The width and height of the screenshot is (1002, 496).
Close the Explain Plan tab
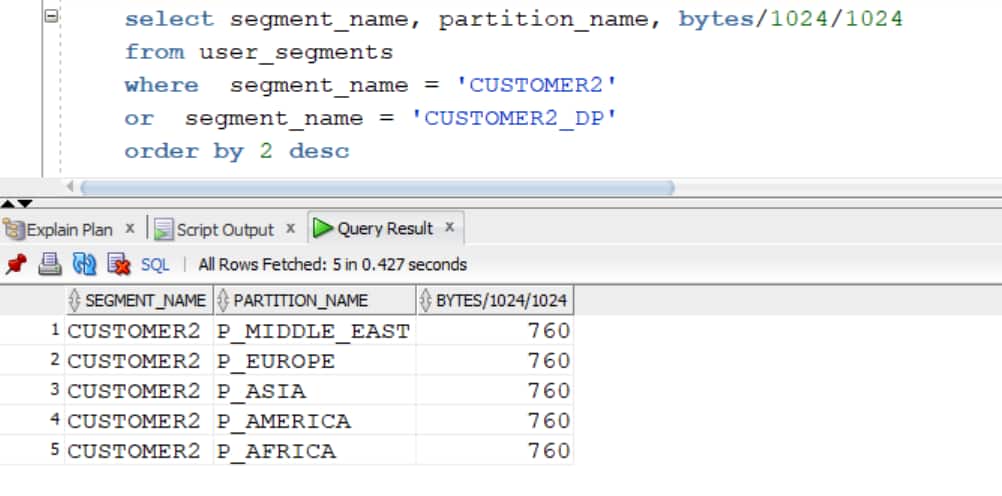(130, 228)
